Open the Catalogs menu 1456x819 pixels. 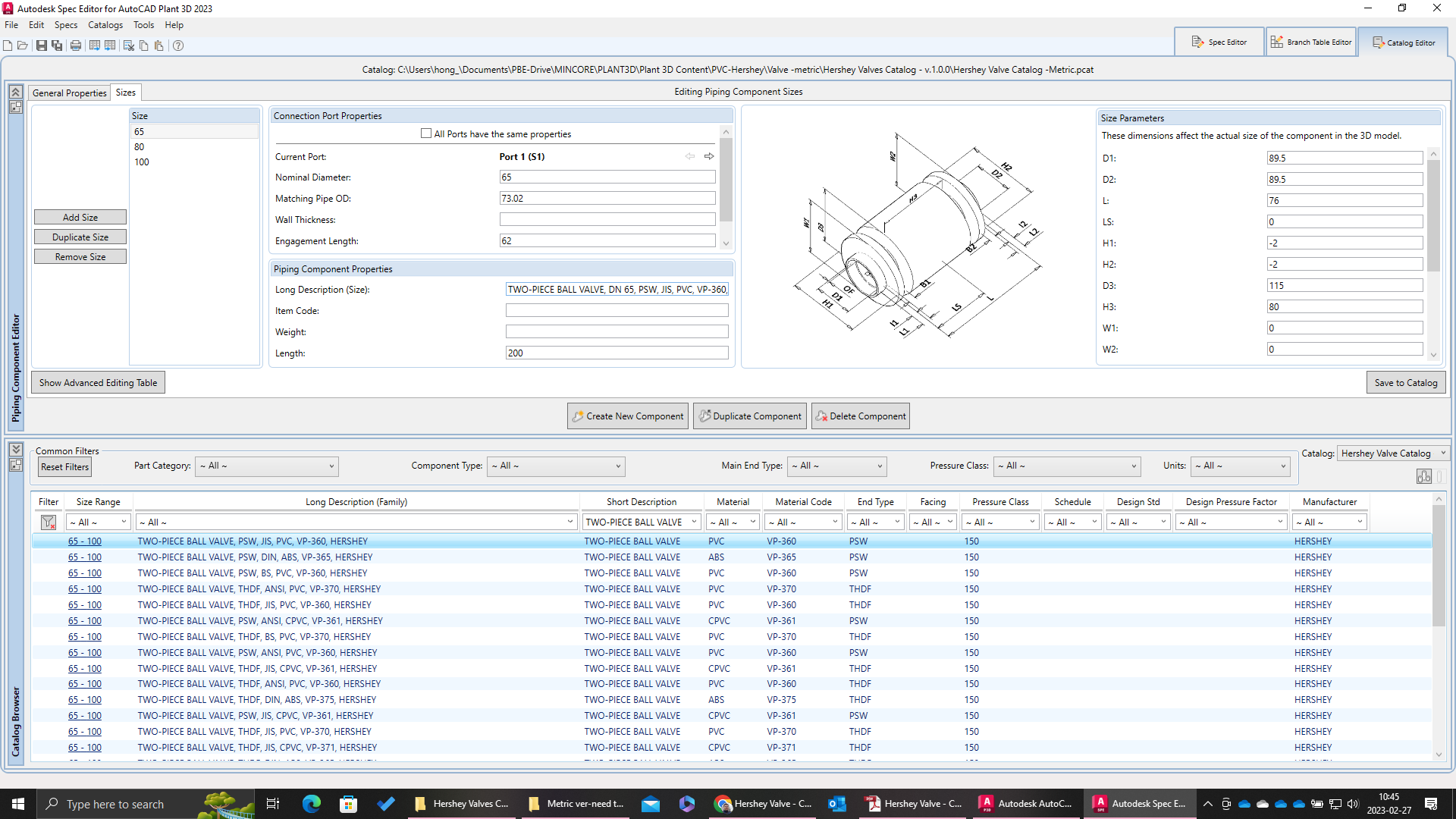tap(105, 25)
